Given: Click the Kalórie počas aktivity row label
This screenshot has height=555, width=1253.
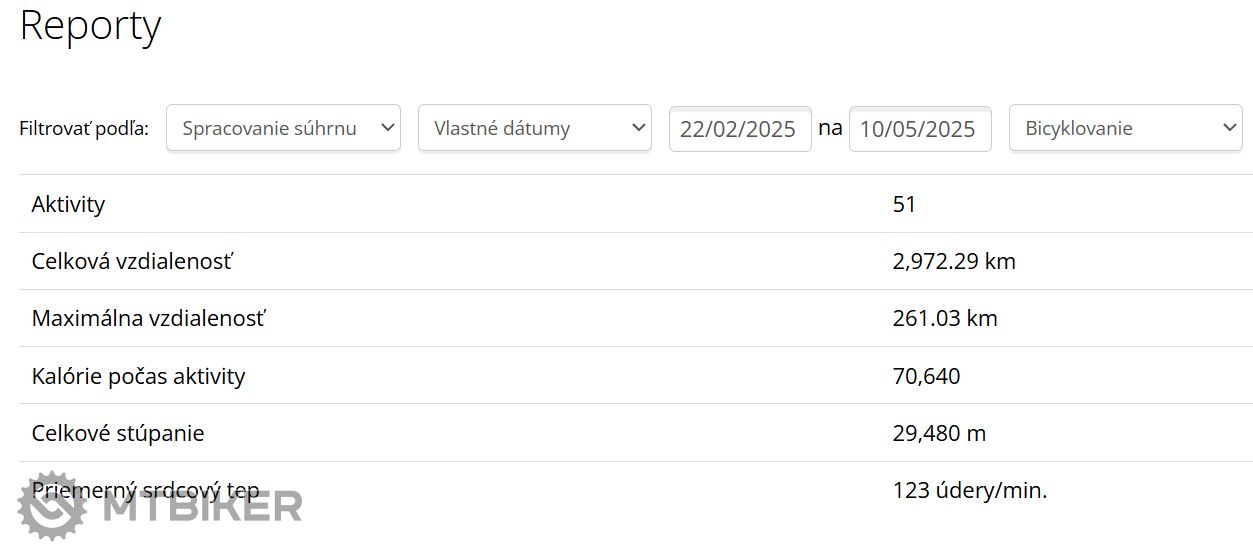Looking at the screenshot, I should [x=138, y=376].
